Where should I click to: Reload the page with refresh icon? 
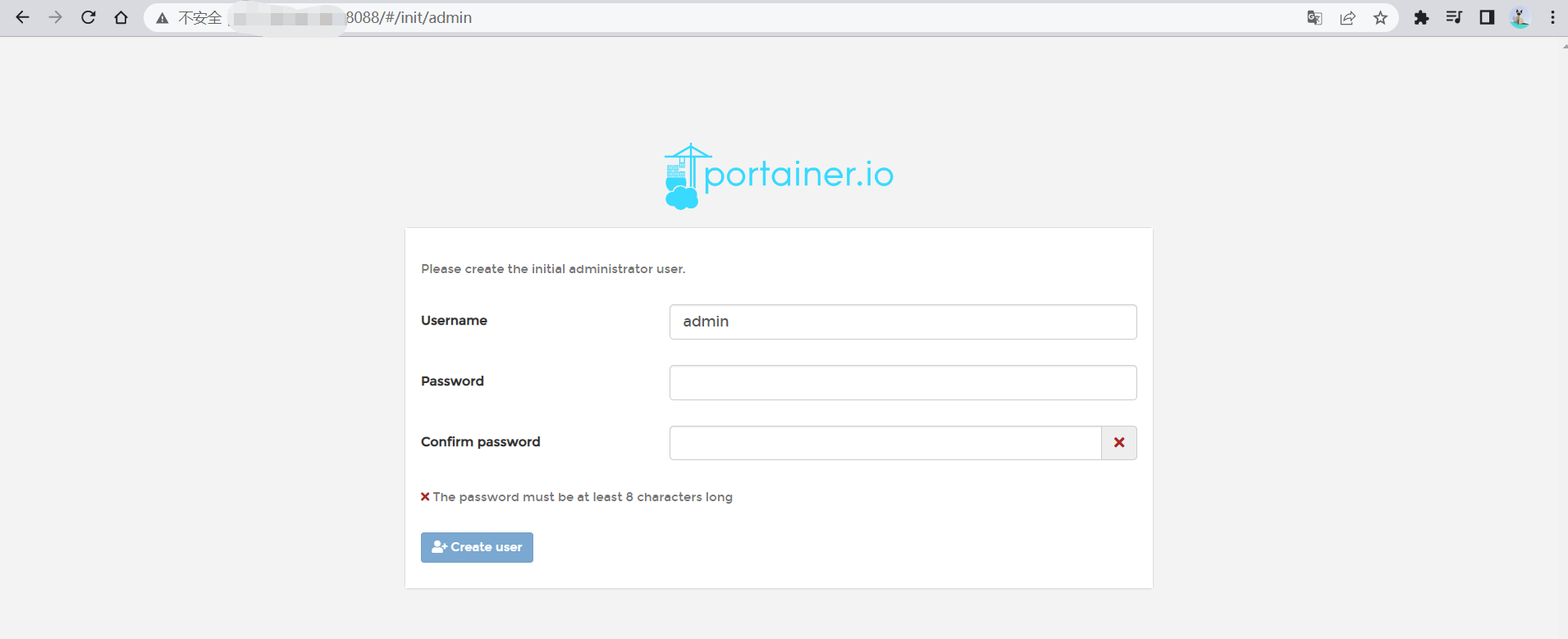point(88,17)
